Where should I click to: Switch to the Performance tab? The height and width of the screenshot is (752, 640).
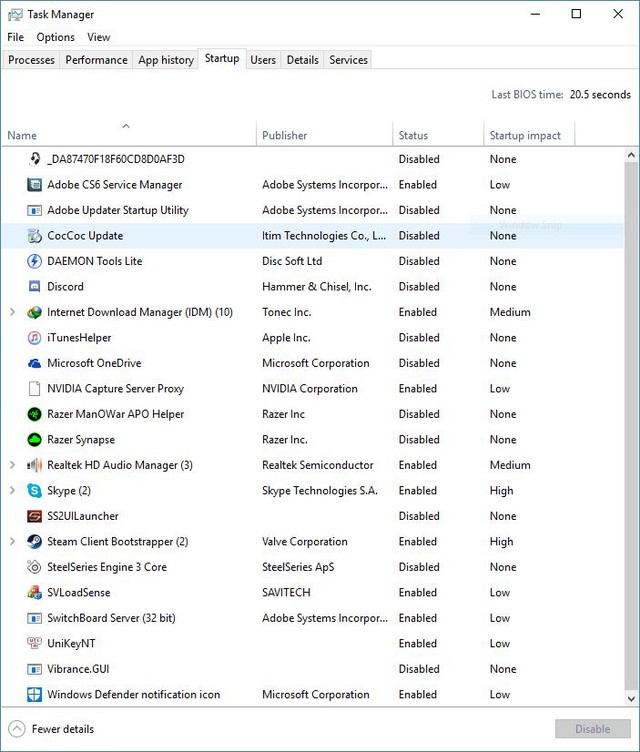coord(96,60)
